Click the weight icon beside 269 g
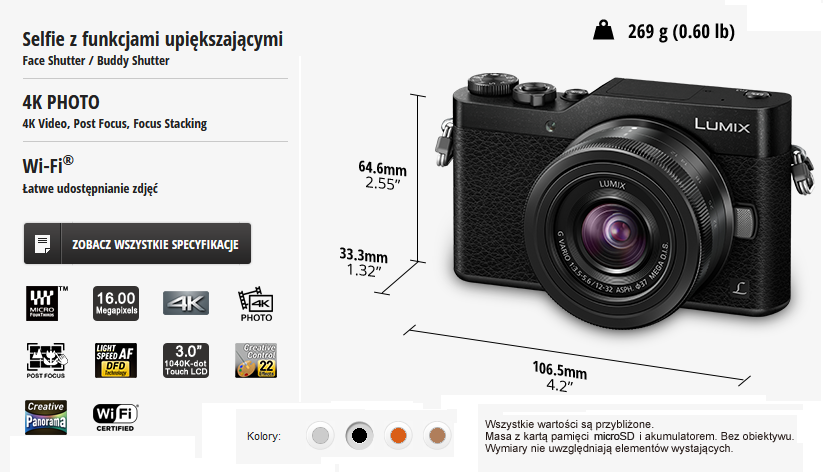Image resolution: width=823 pixels, height=472 pixels. coord(603,30)
